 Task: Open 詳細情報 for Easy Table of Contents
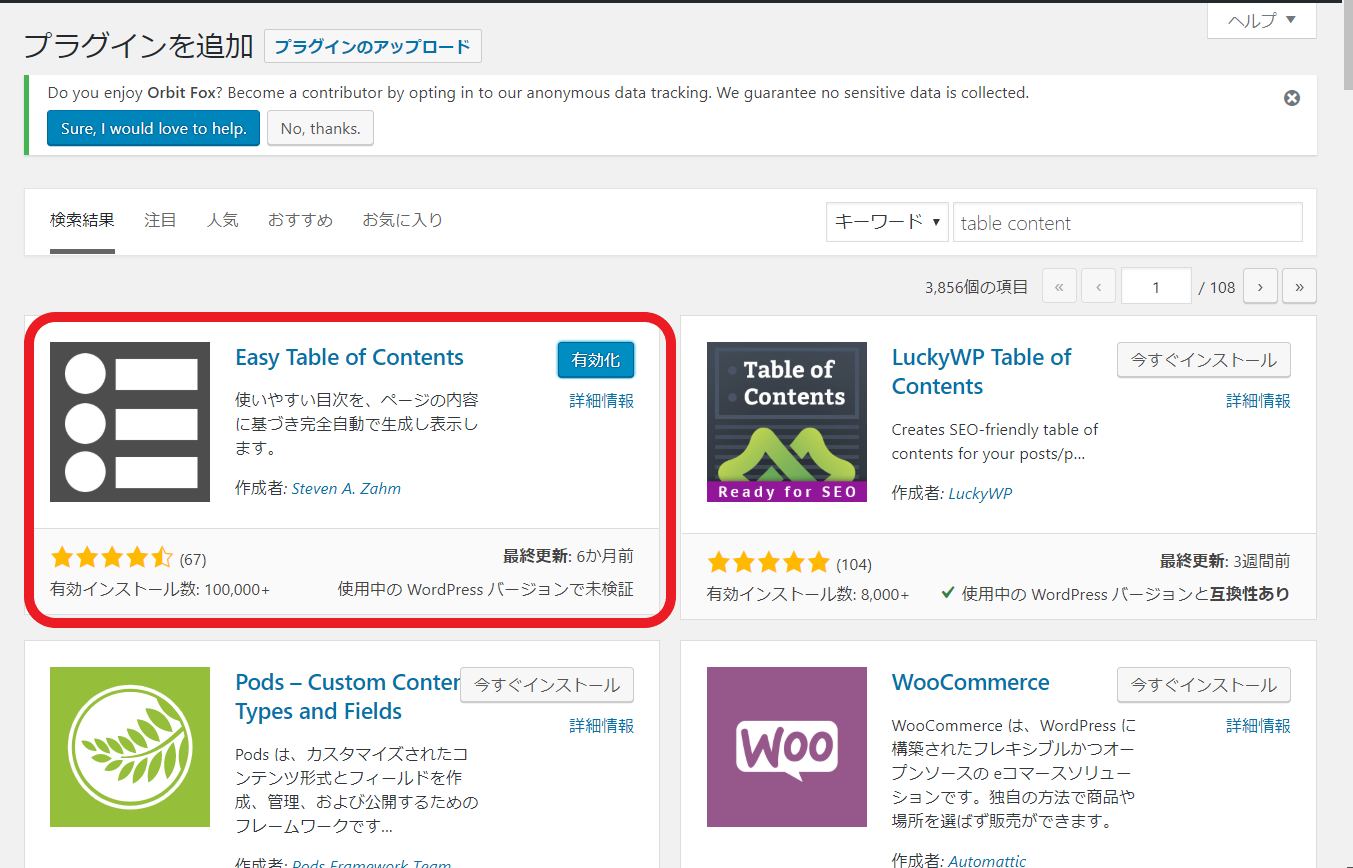point(601,401)
